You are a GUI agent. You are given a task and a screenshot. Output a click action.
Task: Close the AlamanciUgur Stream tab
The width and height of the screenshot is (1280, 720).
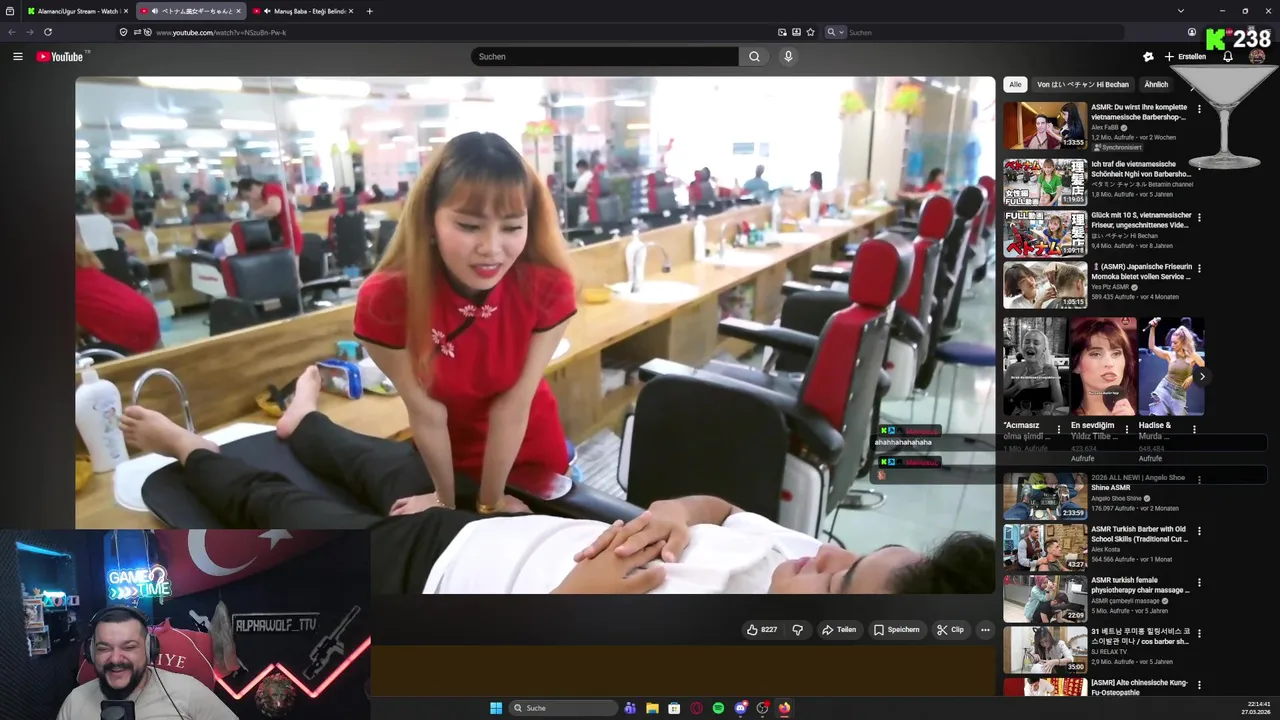pos(125,11)
